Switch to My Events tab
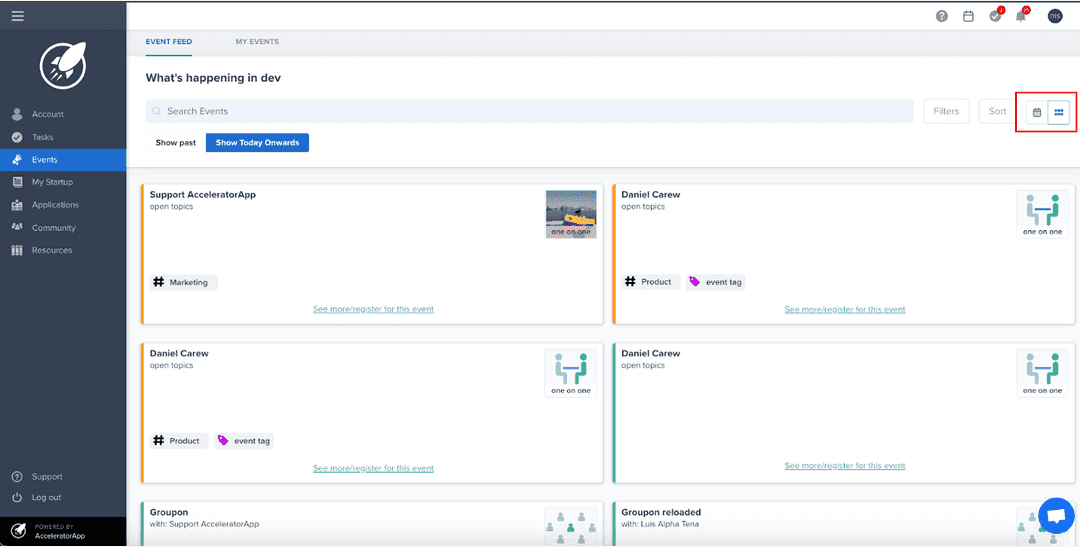1080x547 pixels. coord(257,41)
